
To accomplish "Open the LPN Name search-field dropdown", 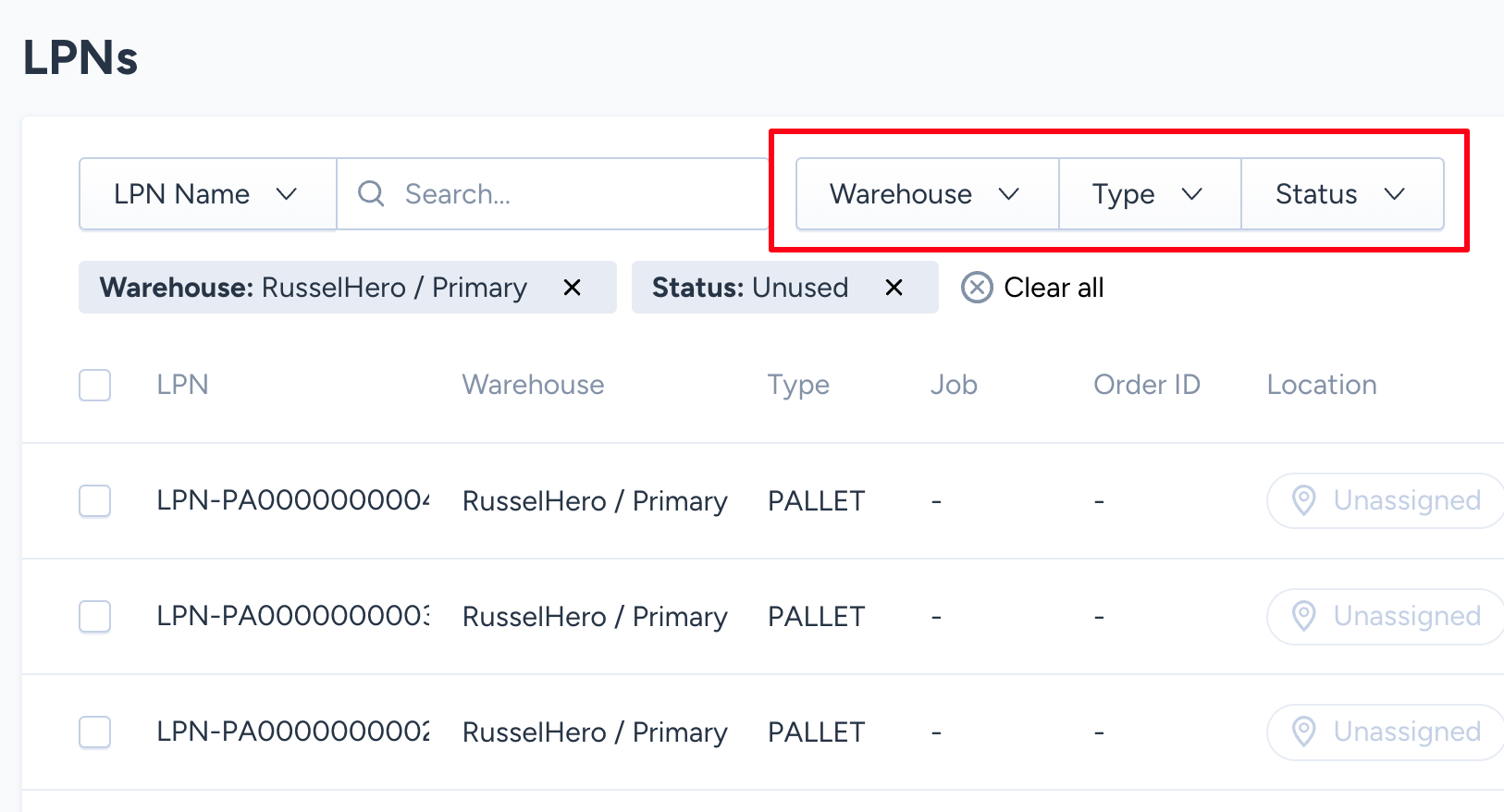I will pyautogui.click(x=207, y=194).
